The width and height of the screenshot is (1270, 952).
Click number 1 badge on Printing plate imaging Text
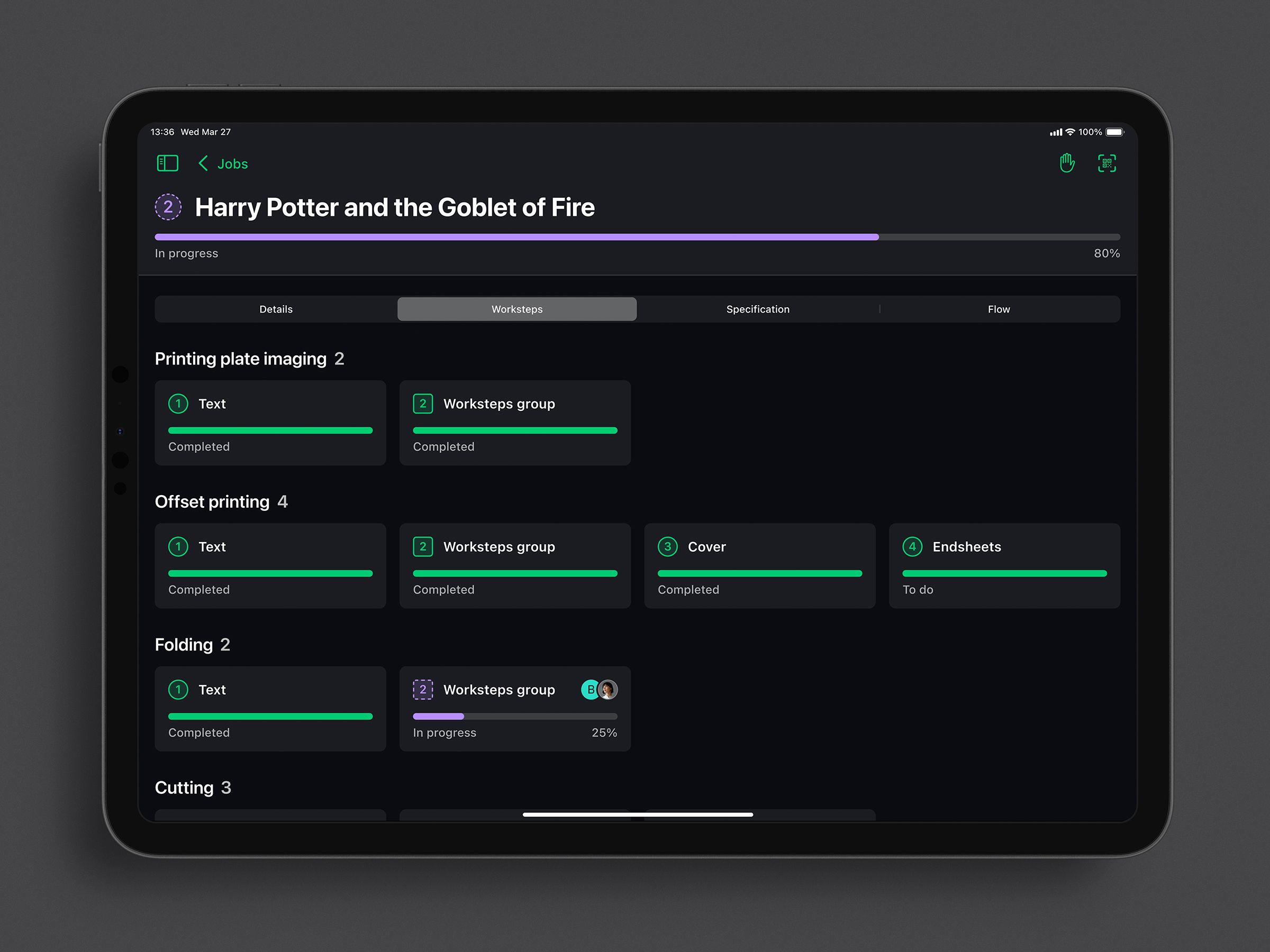coord(178,404)
